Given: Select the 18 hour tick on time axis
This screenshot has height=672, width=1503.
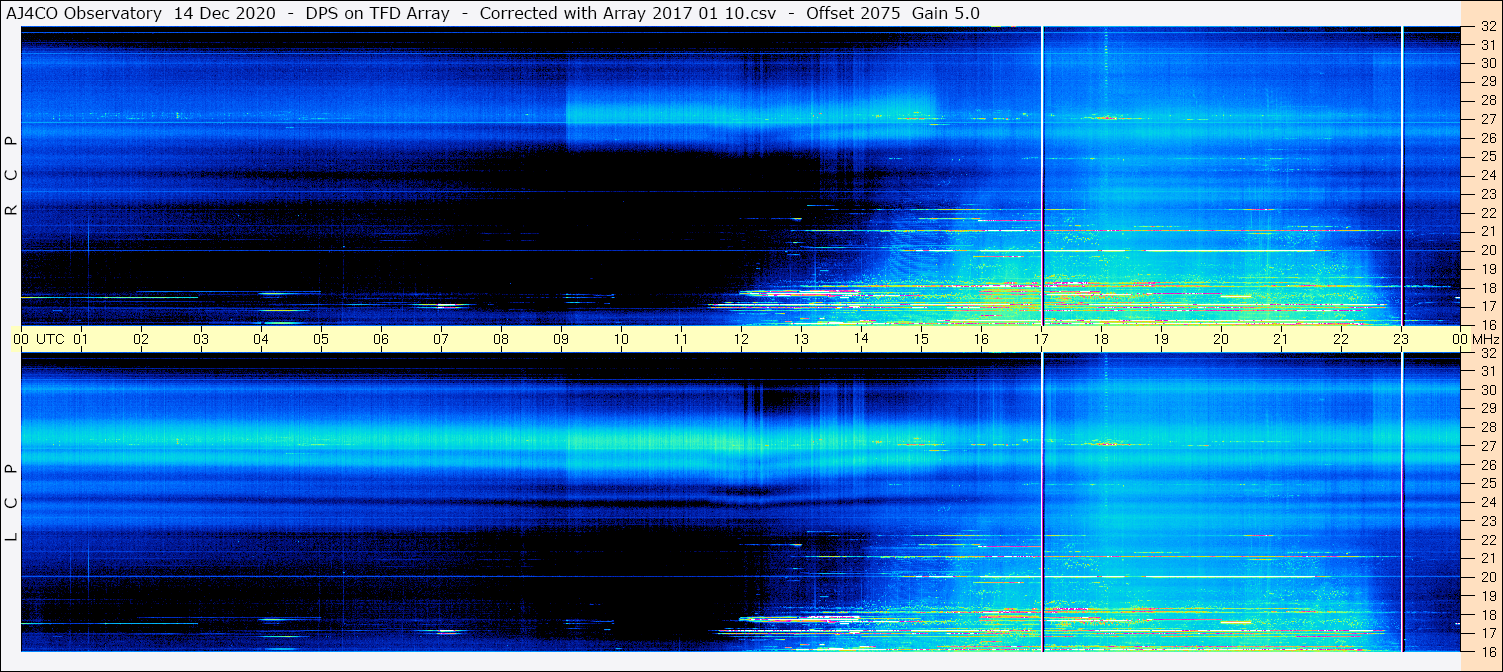Looking at the screenshot, I should pyautogui.click(x=1101, y=339).
